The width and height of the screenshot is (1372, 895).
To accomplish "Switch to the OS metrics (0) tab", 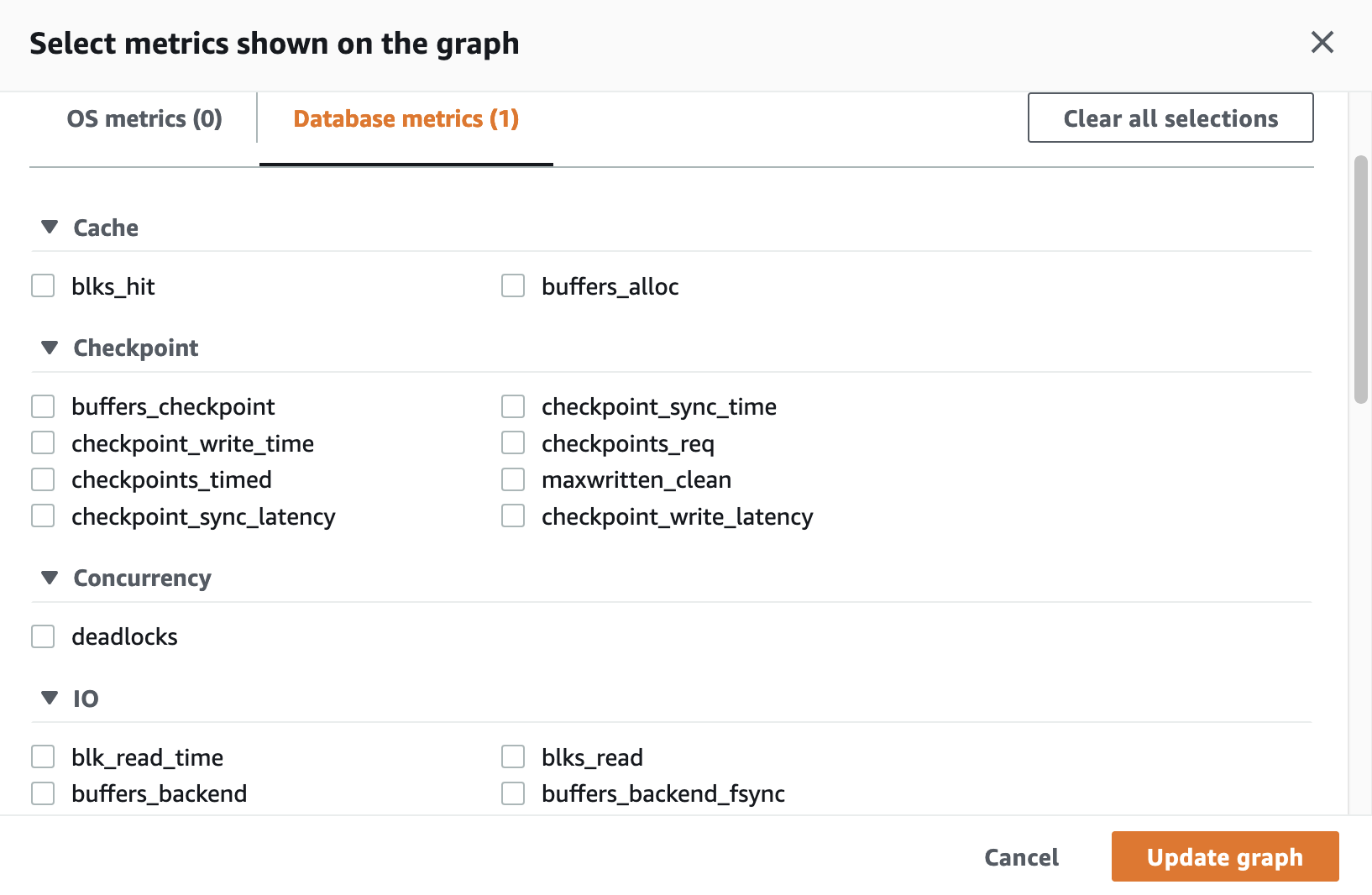I will tap(144, 118).
